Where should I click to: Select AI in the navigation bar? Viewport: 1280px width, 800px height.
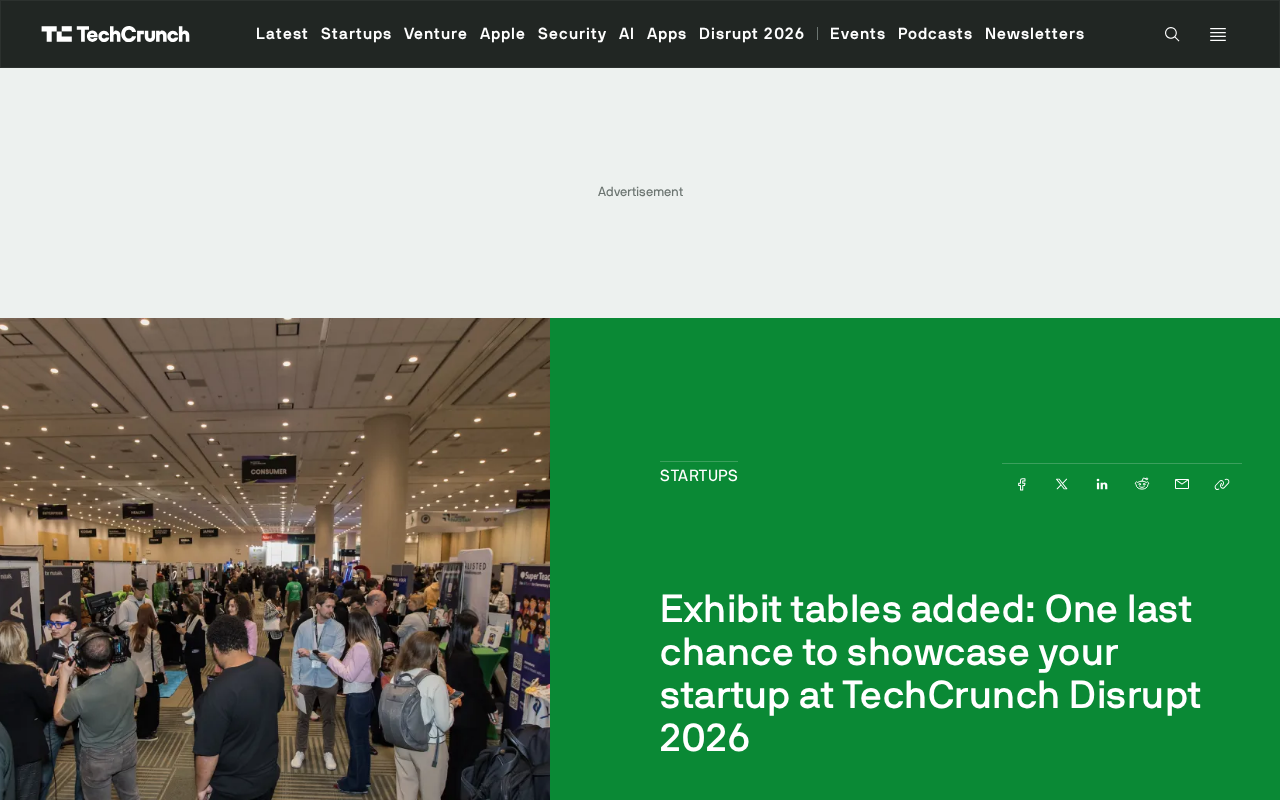coord(627,34)
